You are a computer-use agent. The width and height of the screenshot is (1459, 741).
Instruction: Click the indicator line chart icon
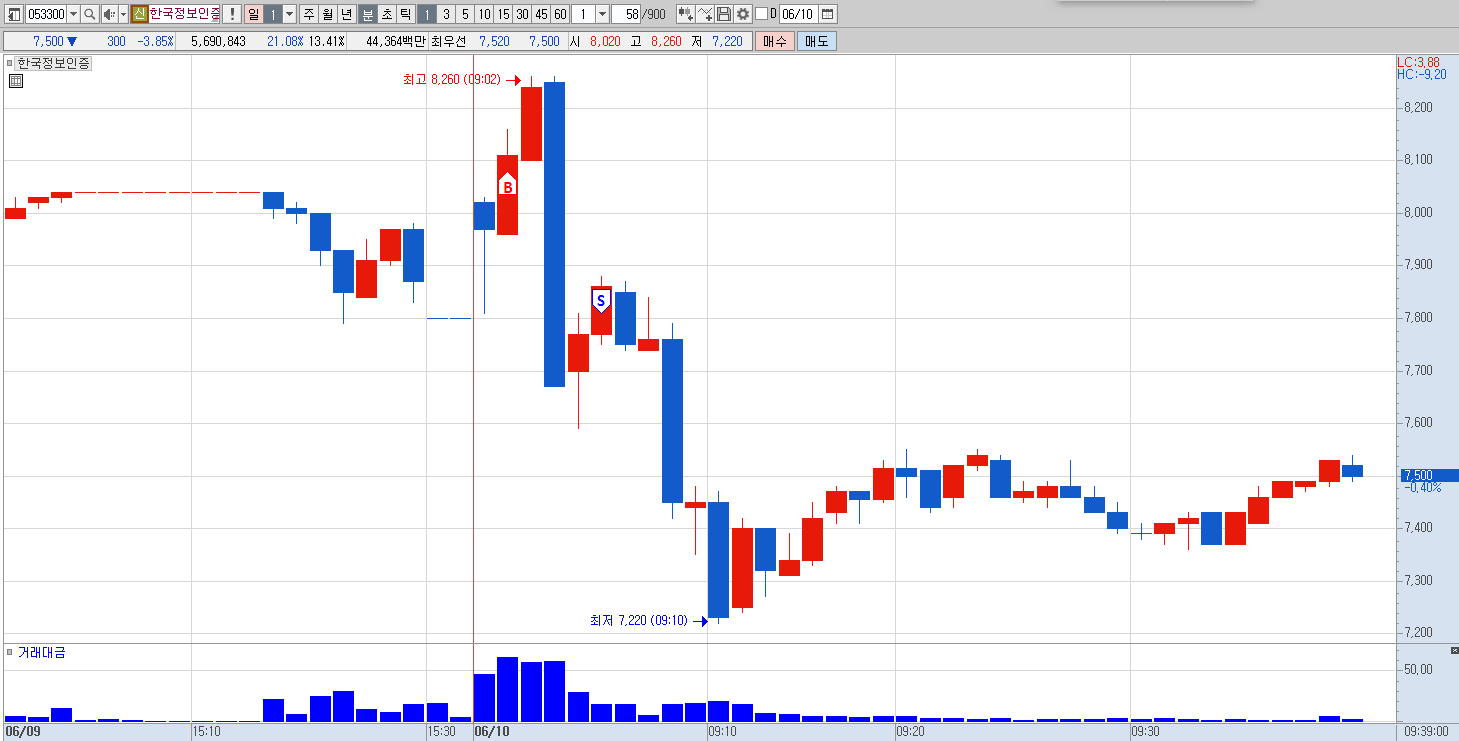click(705, 14)
